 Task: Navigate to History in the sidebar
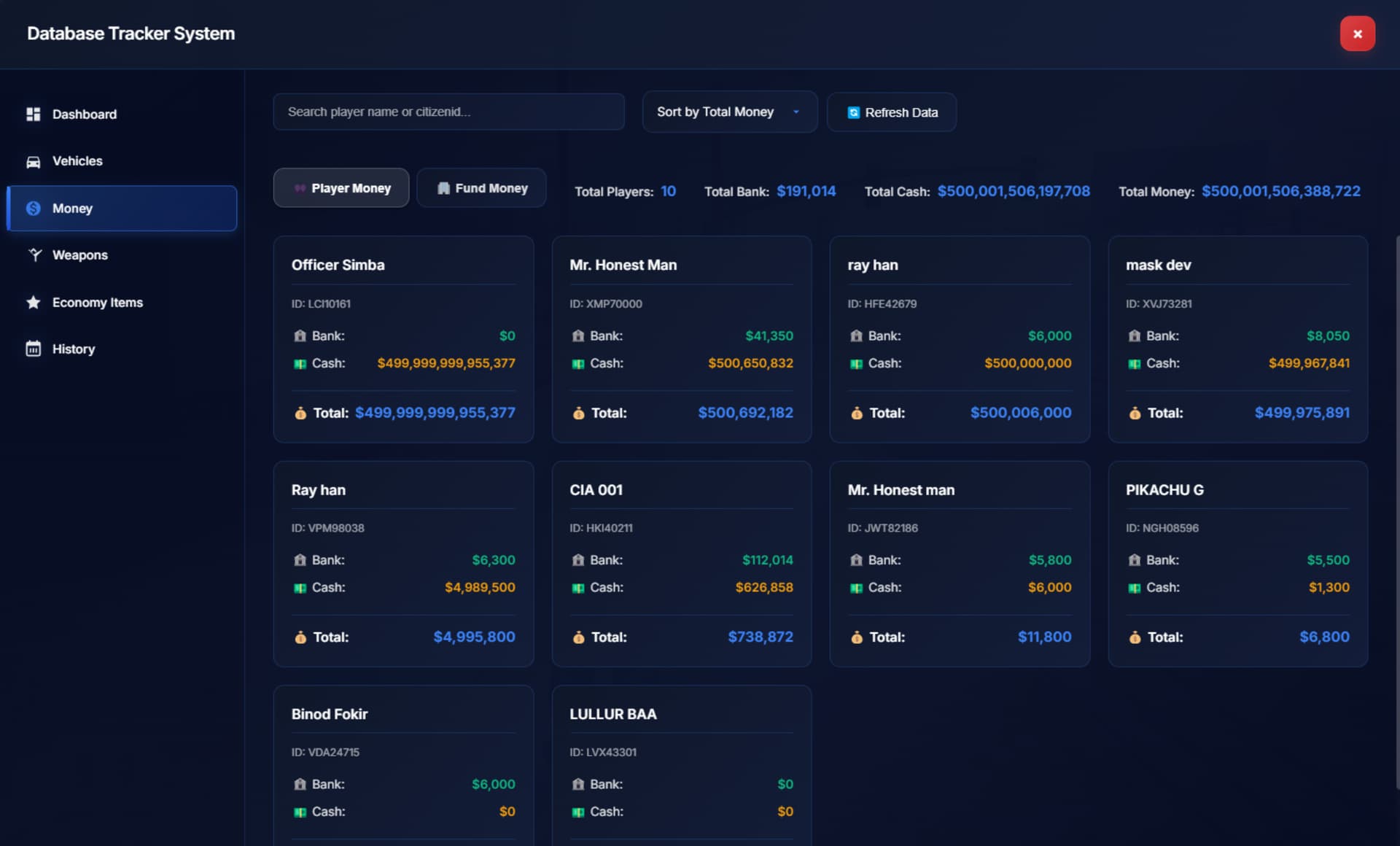click(73, 349)
